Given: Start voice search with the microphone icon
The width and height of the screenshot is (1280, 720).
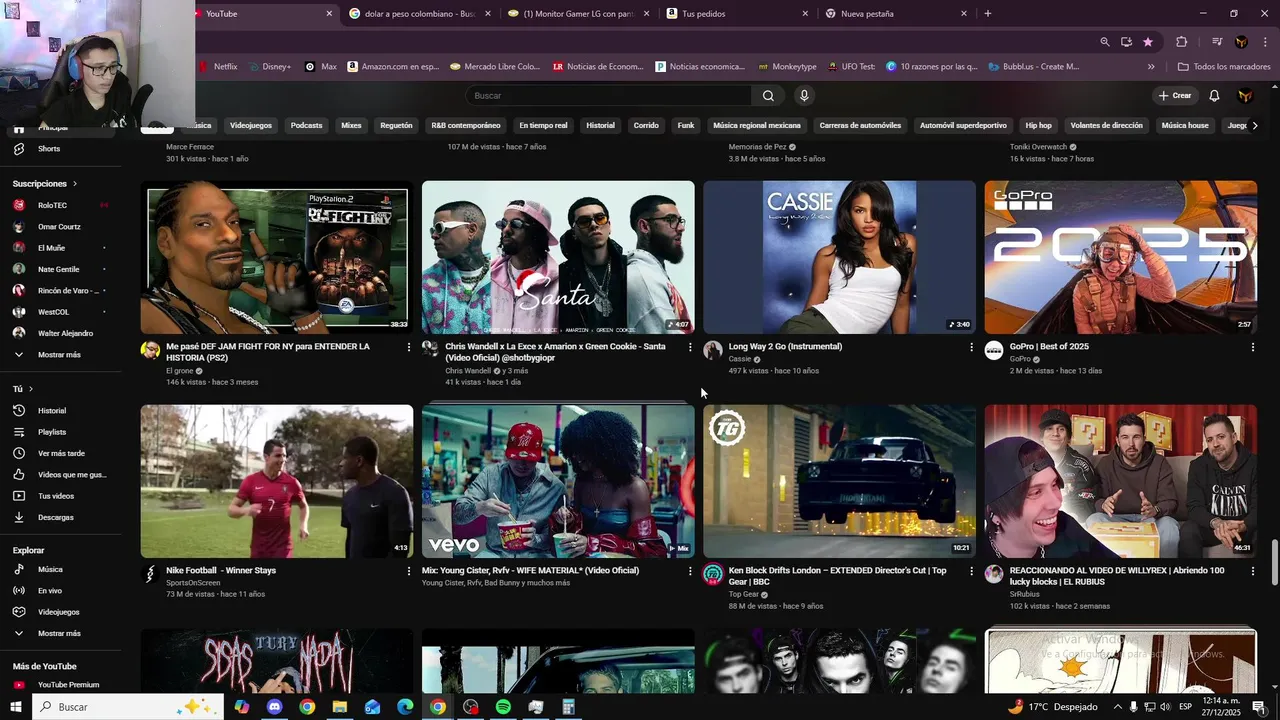Looking at the screenshot, I should (x=804, y=96).
